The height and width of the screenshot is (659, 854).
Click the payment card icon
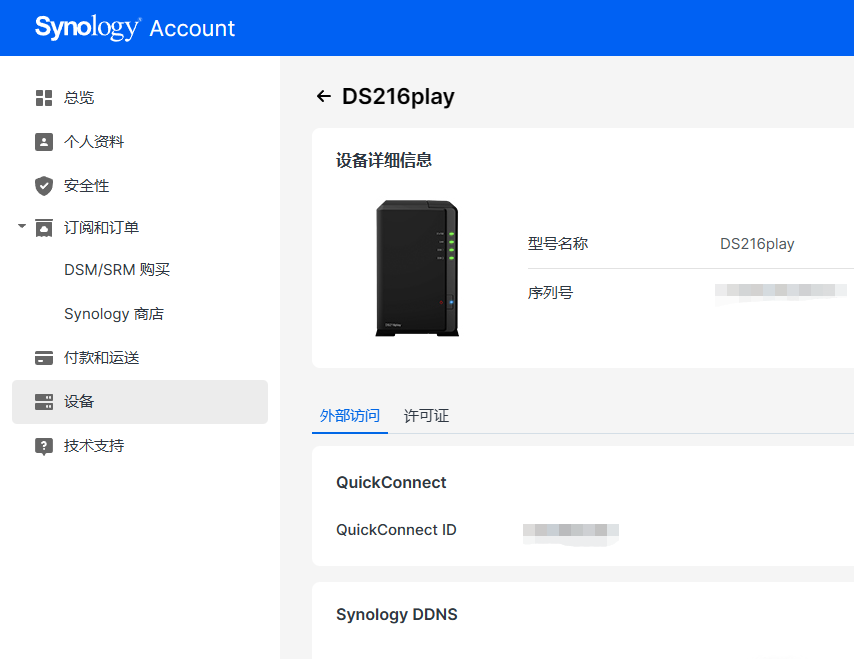point(44,358)
